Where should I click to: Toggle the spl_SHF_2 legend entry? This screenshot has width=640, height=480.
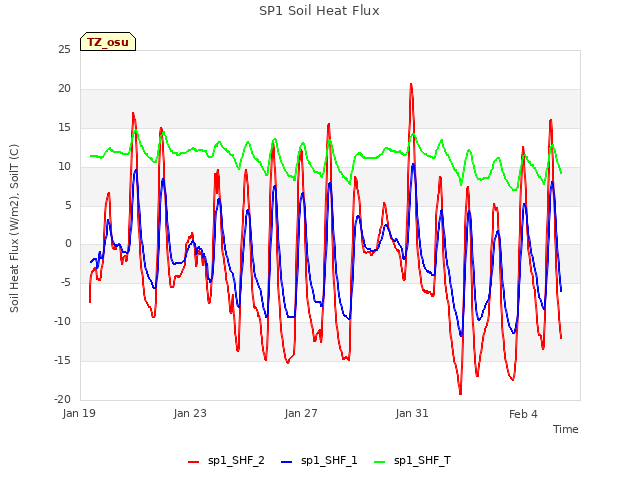pyautogui.click(x=226, y=461)
